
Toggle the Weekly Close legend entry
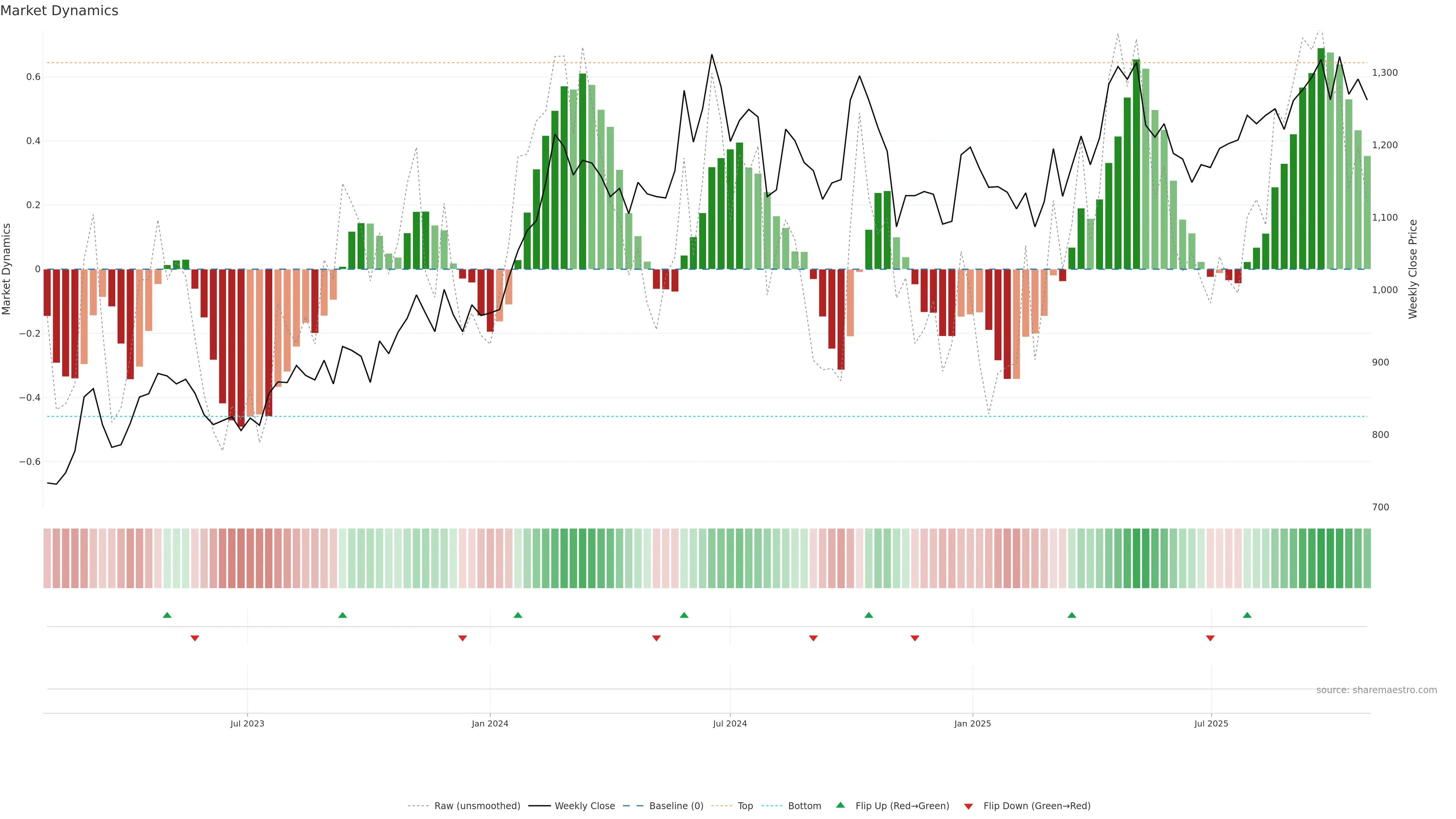pos(584,806)
